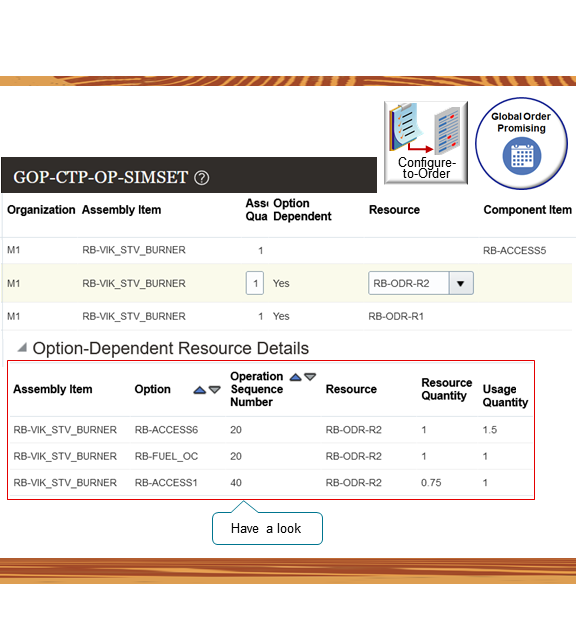Click the 1.5 usage quantity cell
This screenshot has height=624, width=576.
pyautogui.click(x=490, y=430)
